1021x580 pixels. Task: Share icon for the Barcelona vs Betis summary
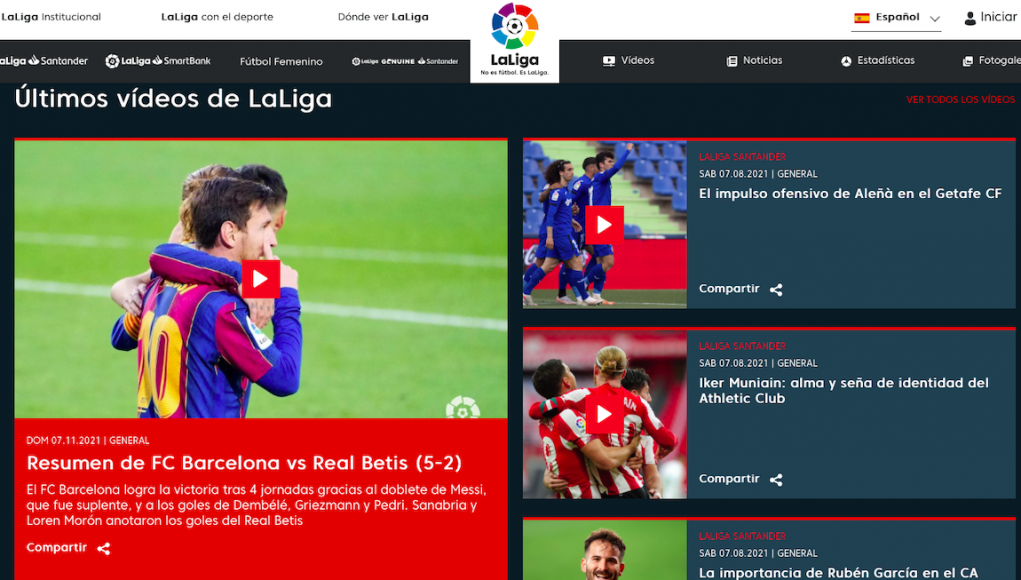(x=104, y=549)
